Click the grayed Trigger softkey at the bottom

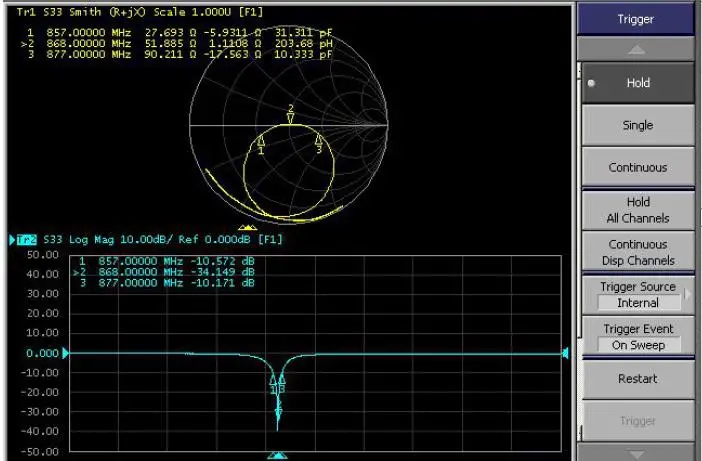coord(638,421)
